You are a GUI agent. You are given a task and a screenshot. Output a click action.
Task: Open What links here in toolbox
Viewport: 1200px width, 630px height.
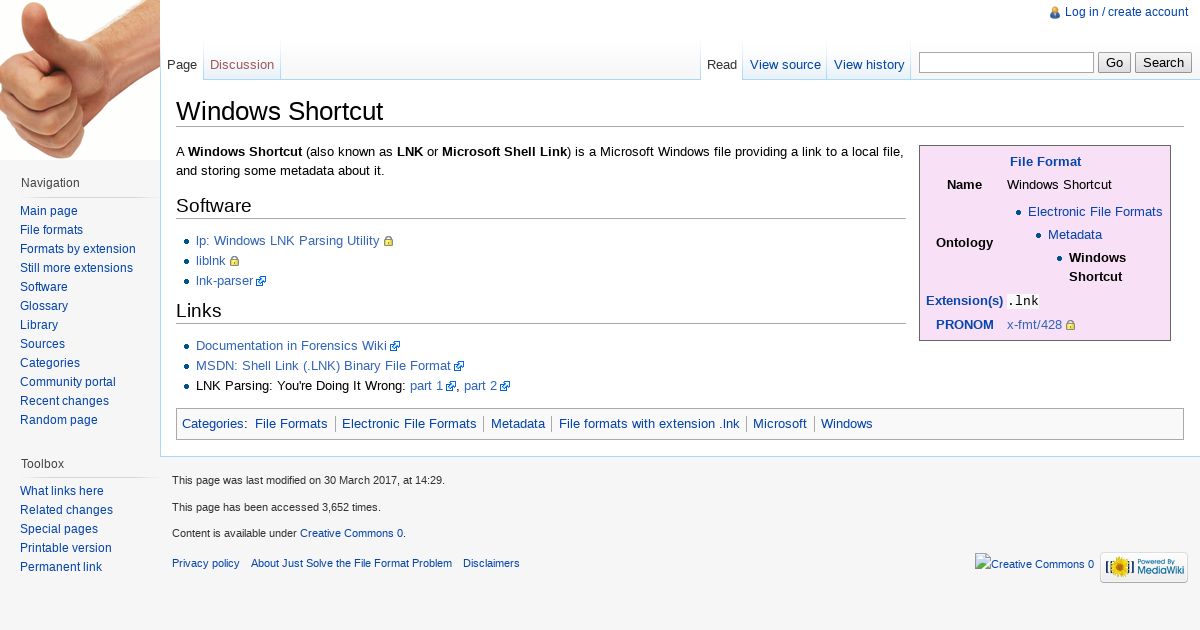point(62,491)
